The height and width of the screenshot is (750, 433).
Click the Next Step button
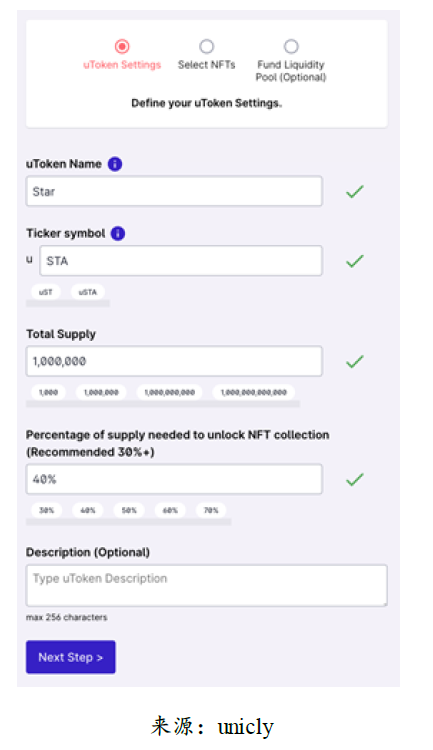coord(71,657)
